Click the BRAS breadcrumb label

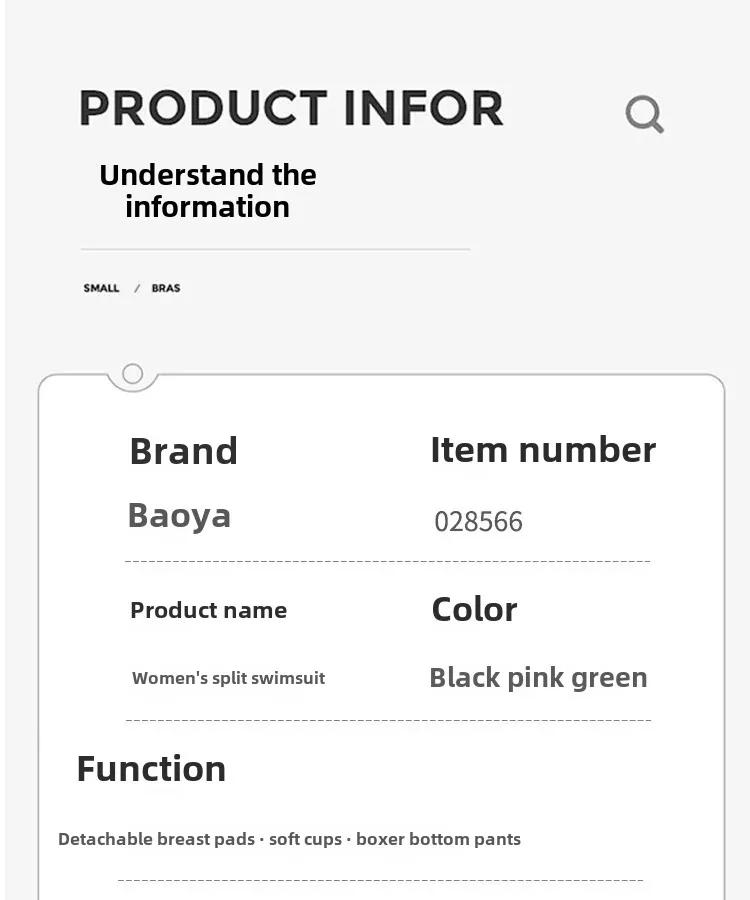166,288
